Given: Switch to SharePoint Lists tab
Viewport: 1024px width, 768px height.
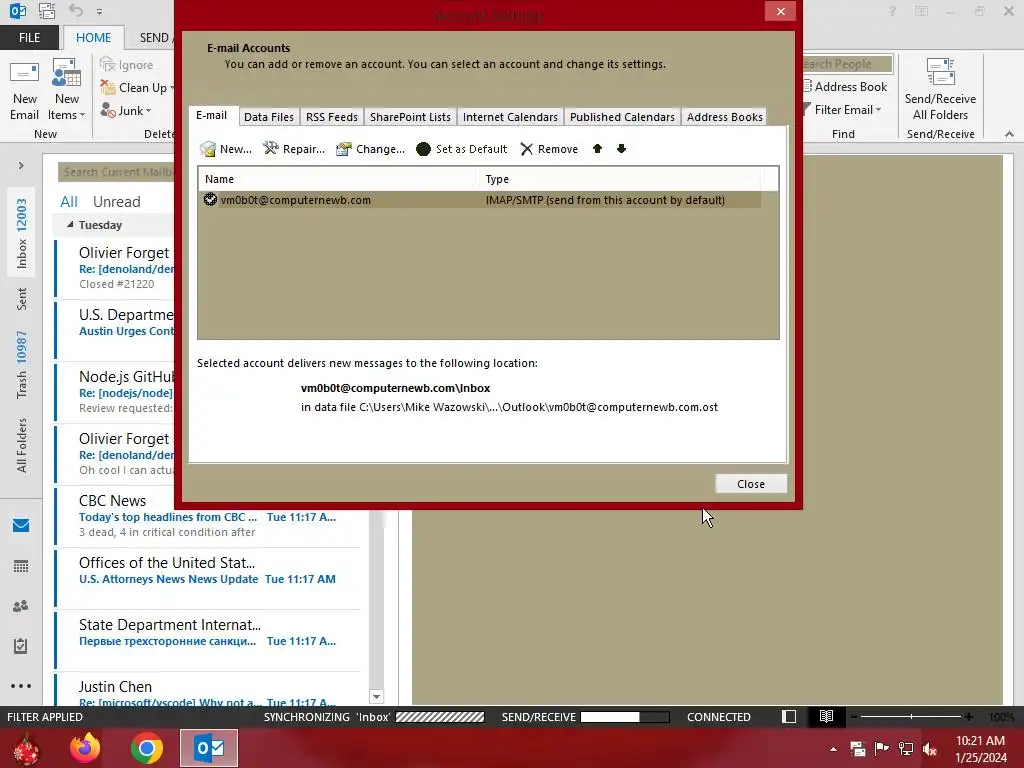Looking at the screenshot, I should [410, 117].
